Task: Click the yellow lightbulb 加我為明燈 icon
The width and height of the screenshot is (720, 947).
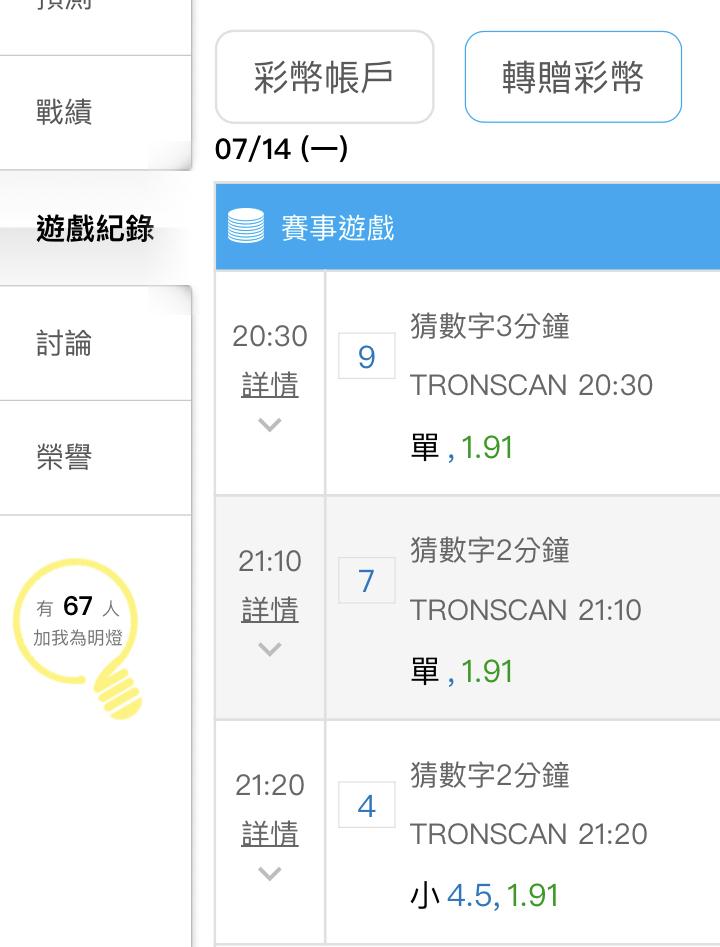Action: [x=78, y=638]
